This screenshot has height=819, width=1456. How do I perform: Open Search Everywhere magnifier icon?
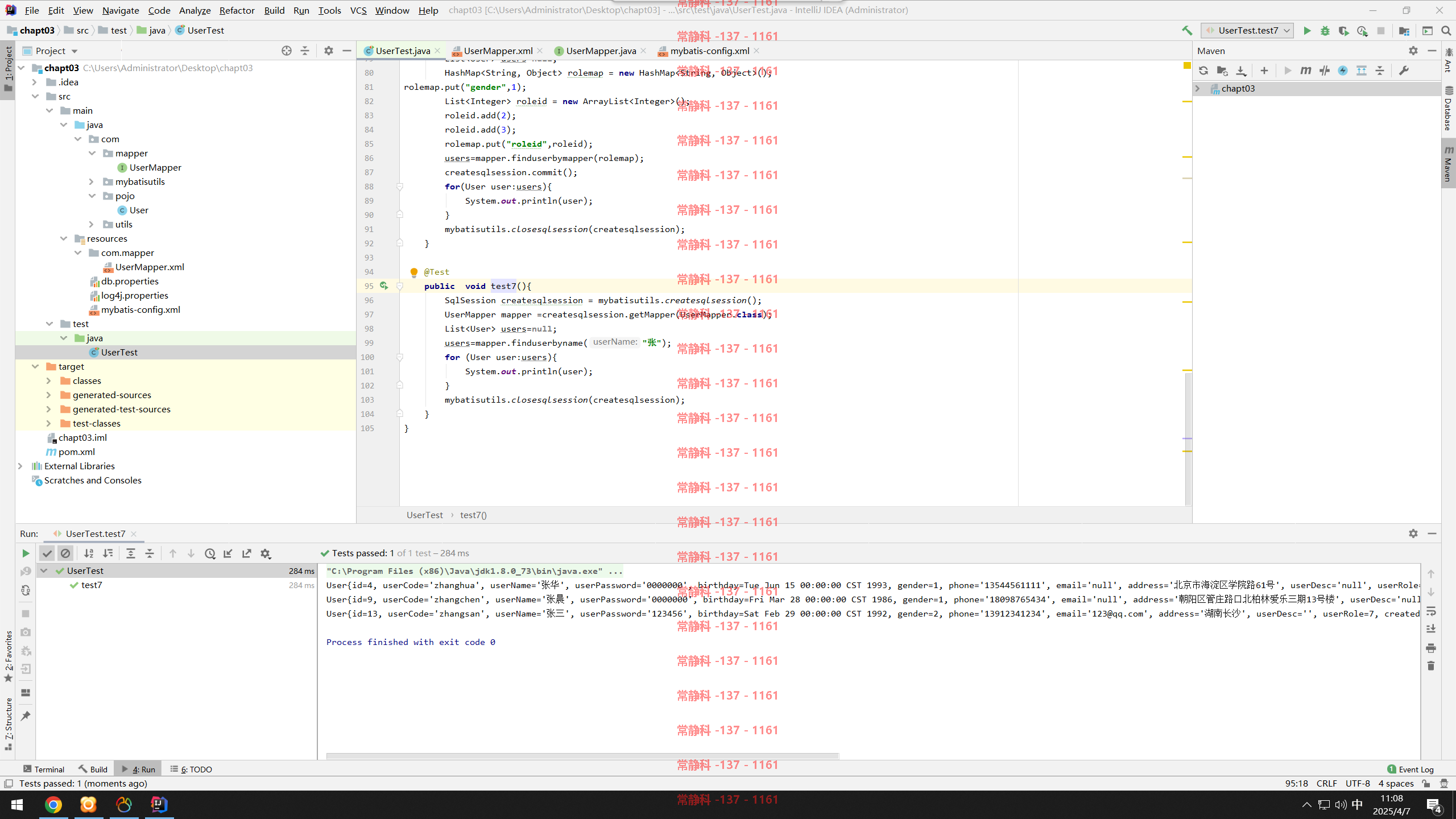1446,31
